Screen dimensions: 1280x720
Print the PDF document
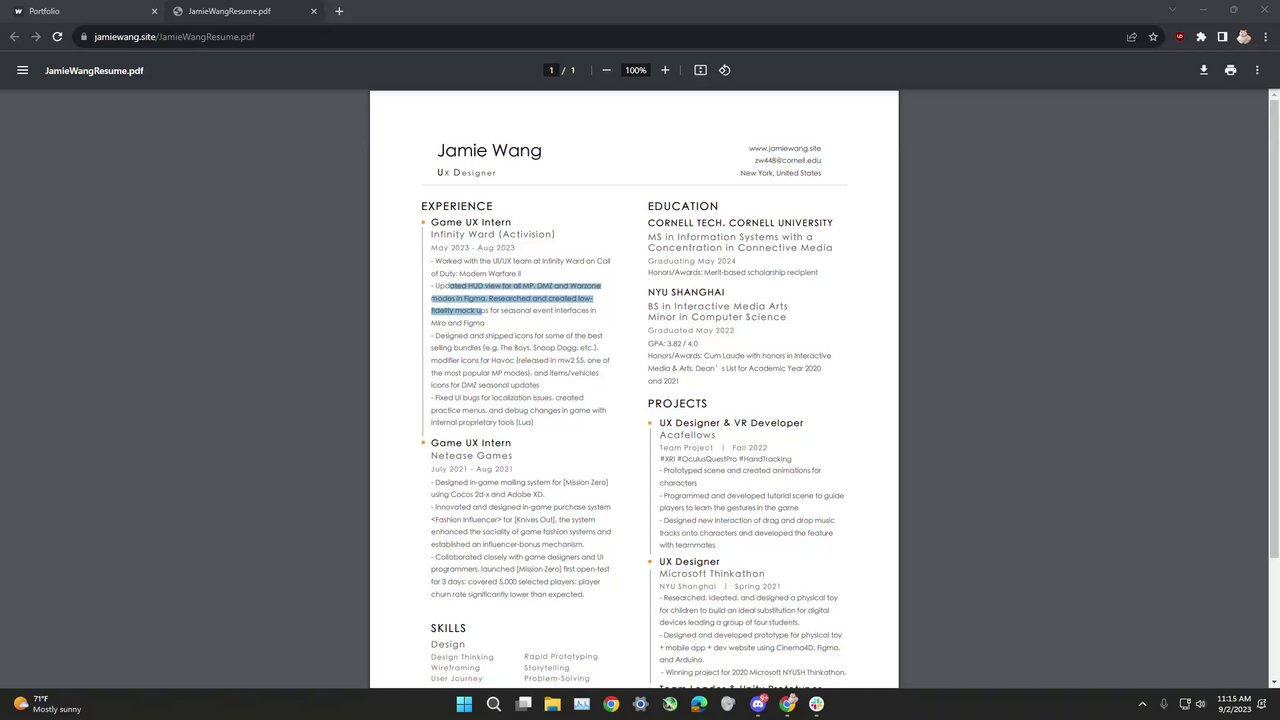pyautogui.click(x=1230, y=70)
